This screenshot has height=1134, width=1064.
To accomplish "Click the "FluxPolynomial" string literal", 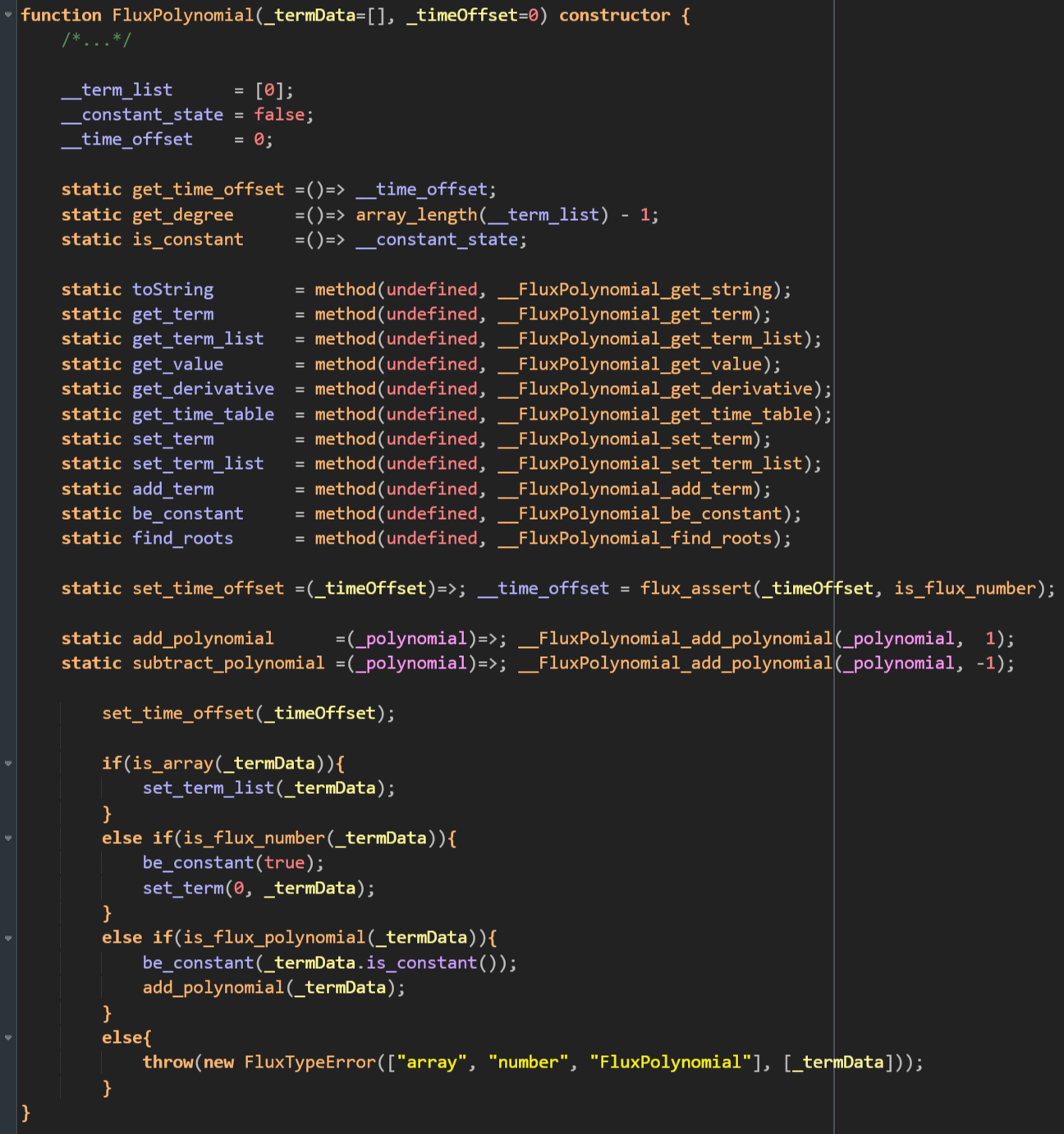I will [670, 1062].
